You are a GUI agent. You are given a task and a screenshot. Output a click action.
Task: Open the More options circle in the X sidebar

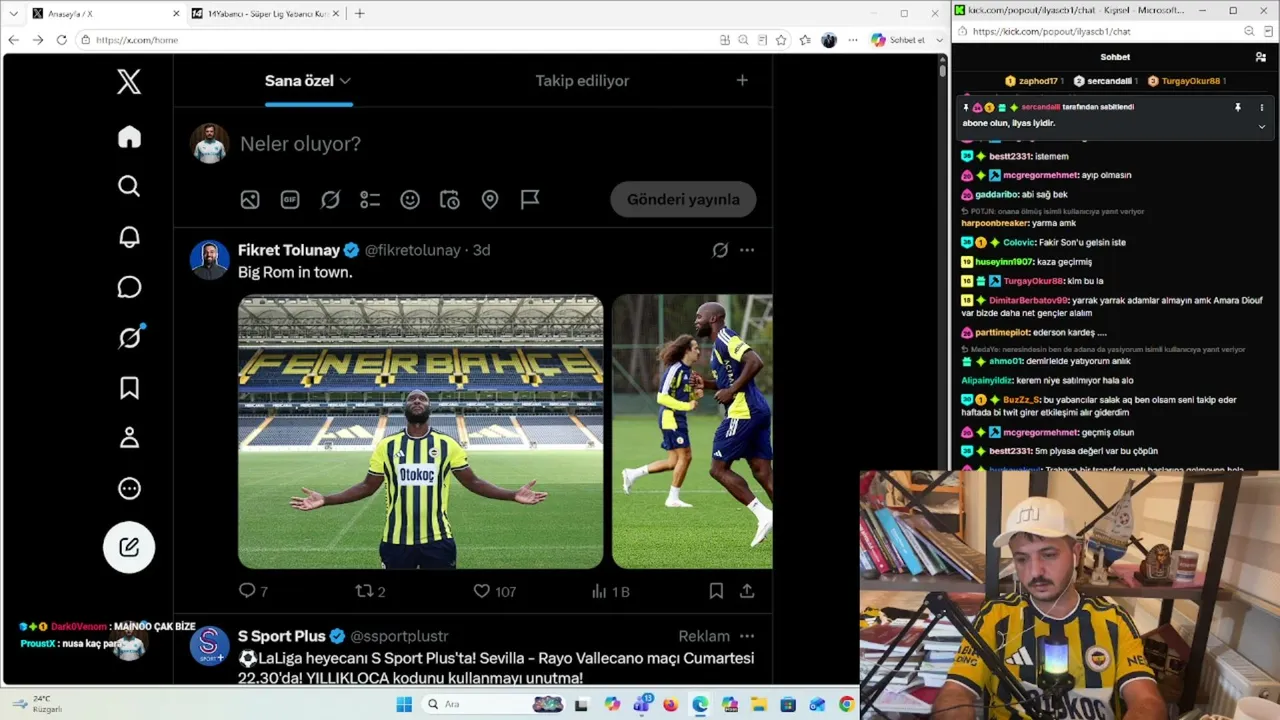[129, 489]
